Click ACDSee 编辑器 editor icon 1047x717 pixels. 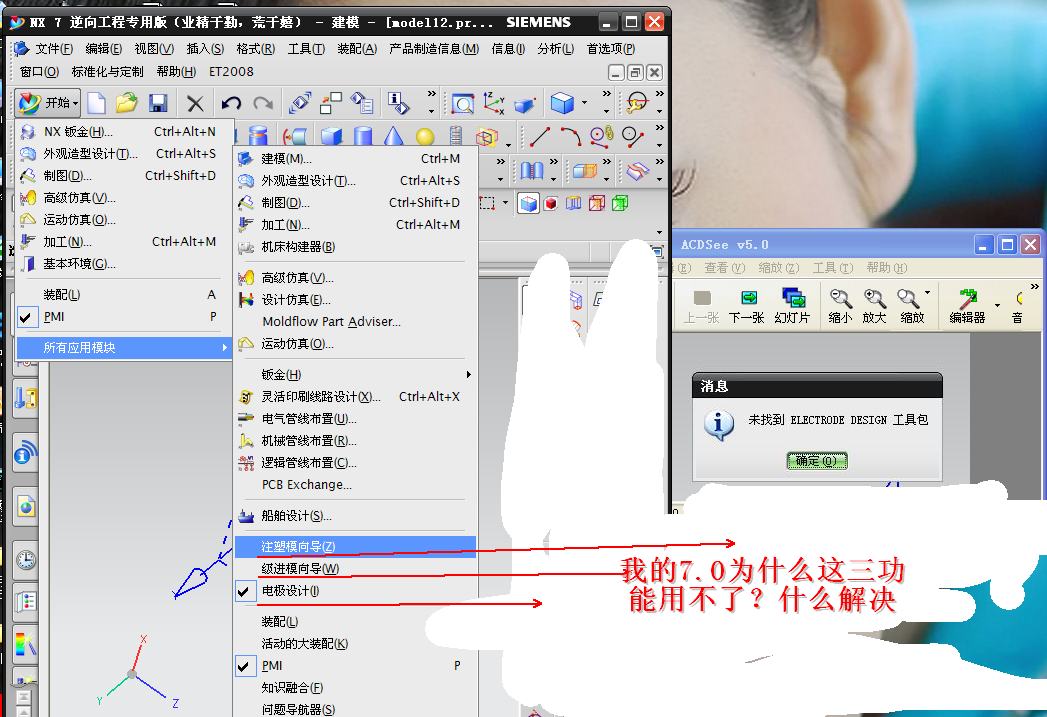pos(968,306)
